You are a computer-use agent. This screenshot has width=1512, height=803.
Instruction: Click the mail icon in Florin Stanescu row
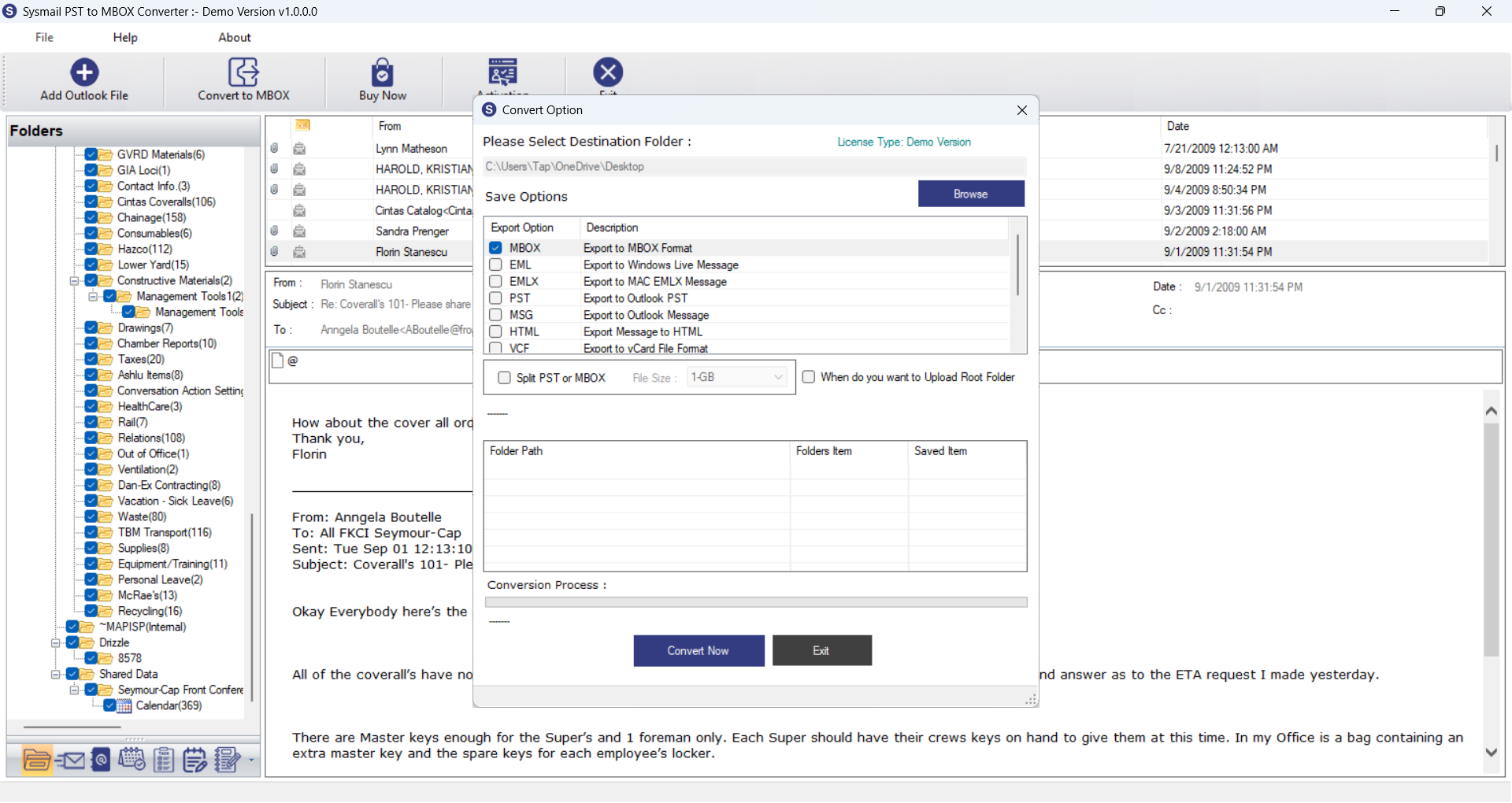coord(299,252)
